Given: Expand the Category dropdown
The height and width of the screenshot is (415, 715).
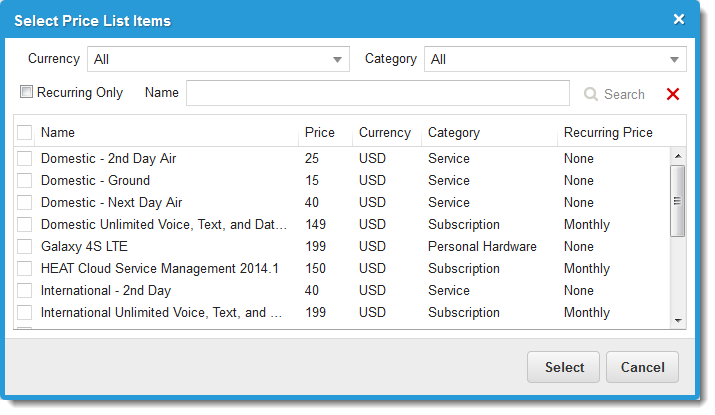Looking at the screenshot, I should click(555, 60).
